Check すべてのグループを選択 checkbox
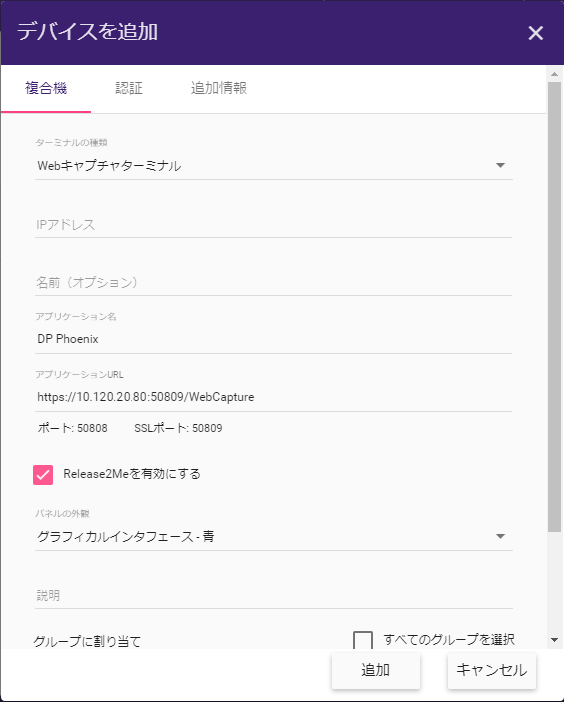The image size is (564, 702). pos(363,640)
